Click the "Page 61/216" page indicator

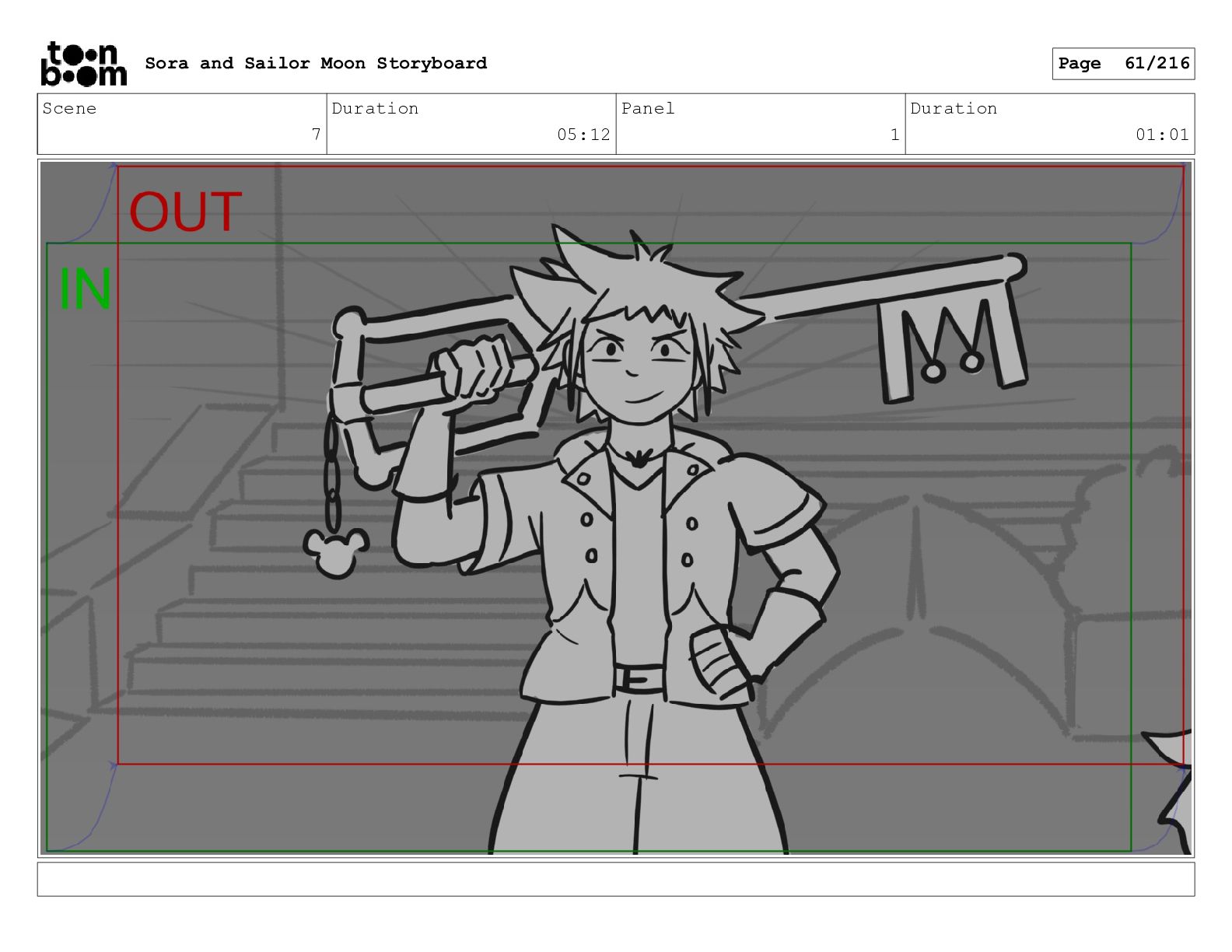click(1123, 63)
